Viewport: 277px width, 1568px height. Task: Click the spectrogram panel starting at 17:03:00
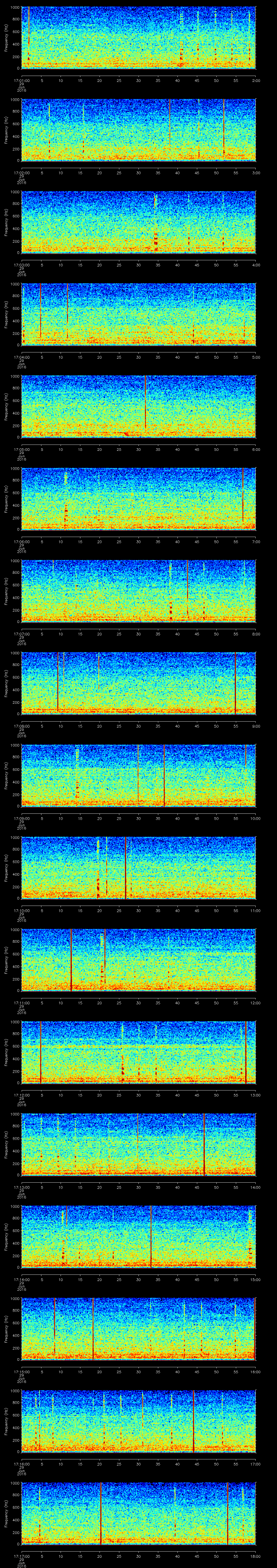(139, 222)
